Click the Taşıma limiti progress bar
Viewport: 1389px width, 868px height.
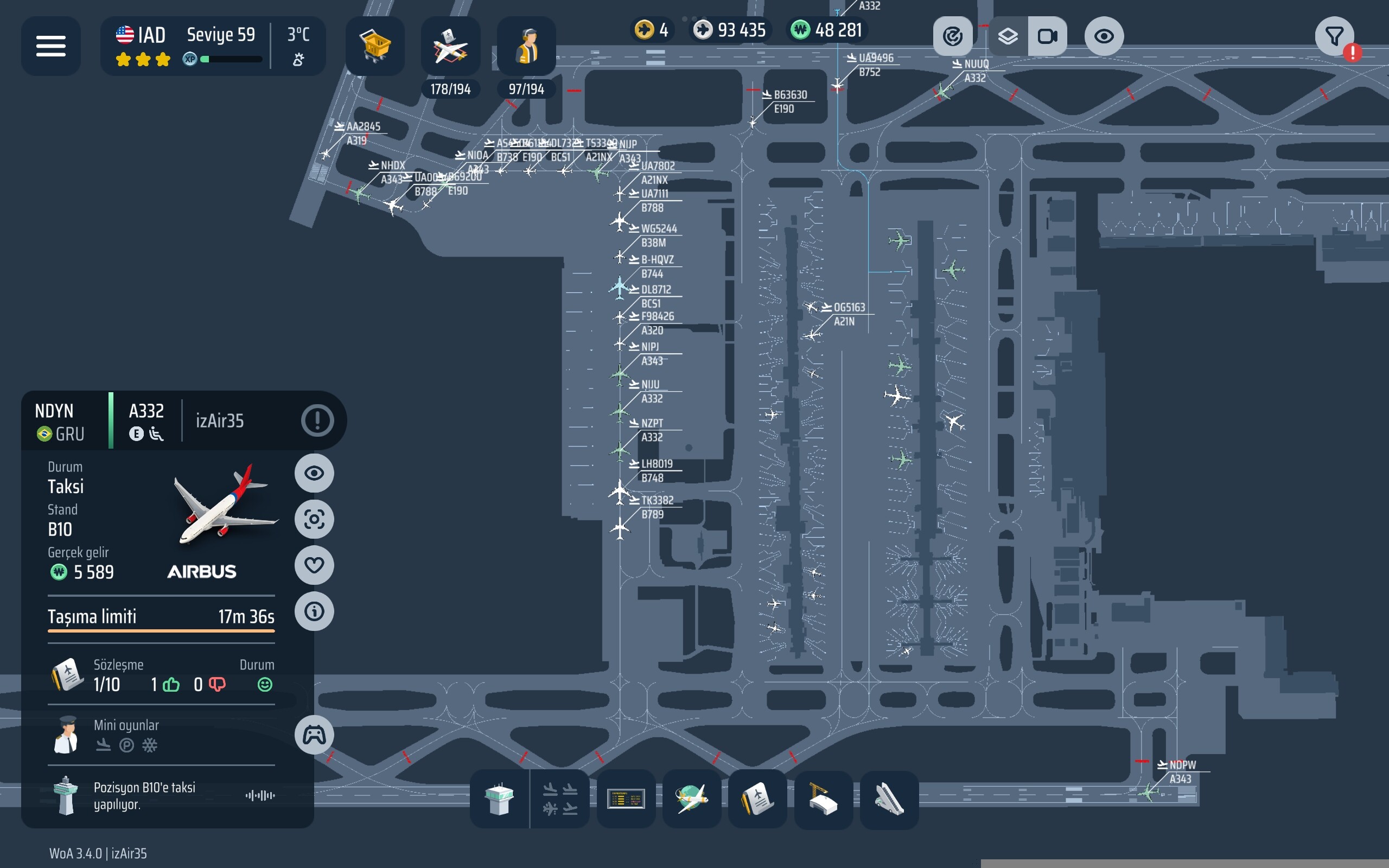[x=161, y=630]
